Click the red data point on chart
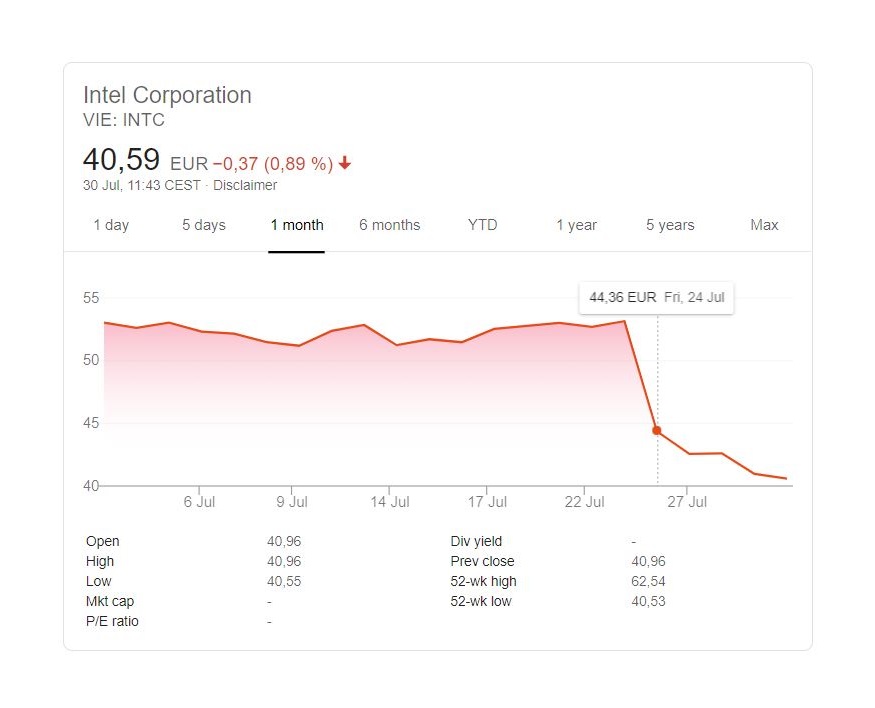 click(x=657, y=431)
